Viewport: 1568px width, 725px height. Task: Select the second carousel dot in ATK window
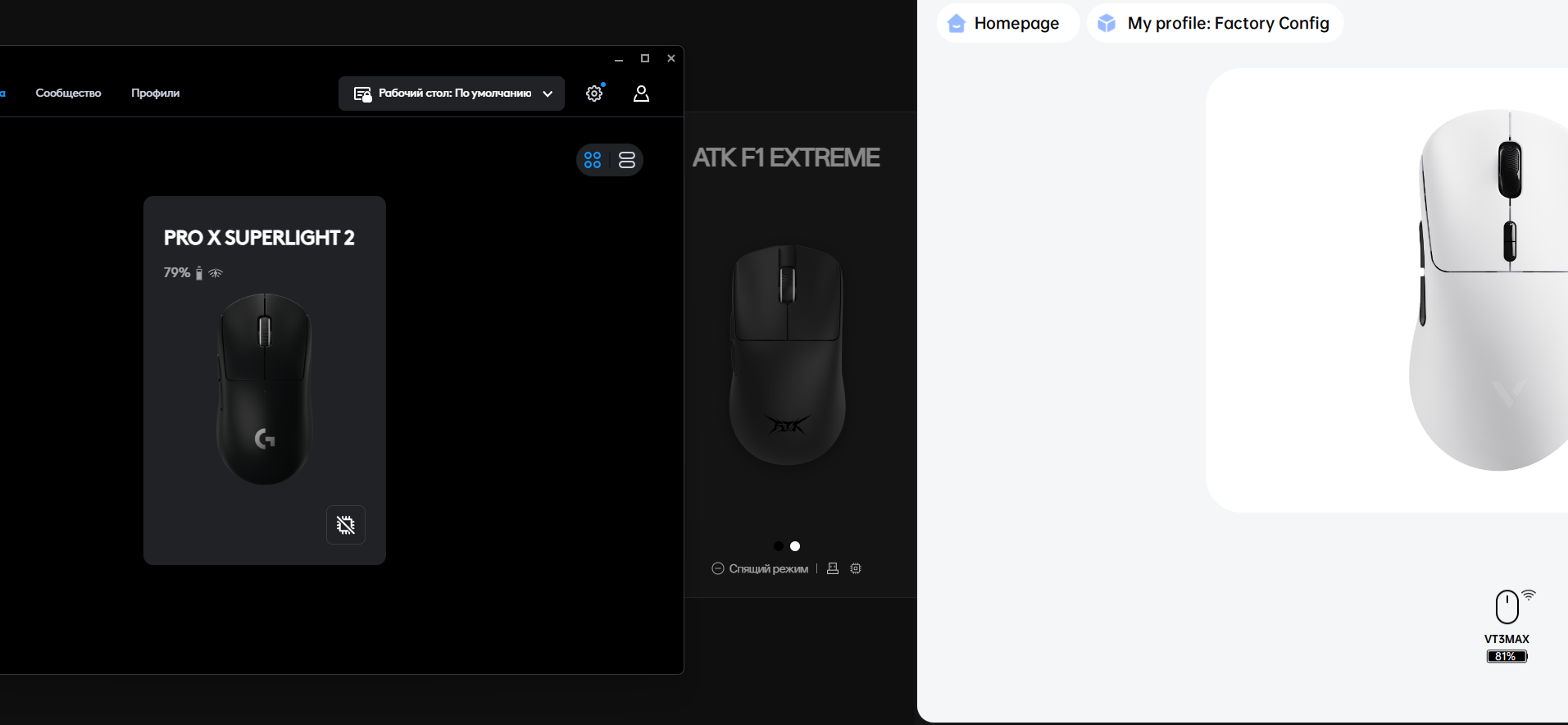tap(795, 546)
